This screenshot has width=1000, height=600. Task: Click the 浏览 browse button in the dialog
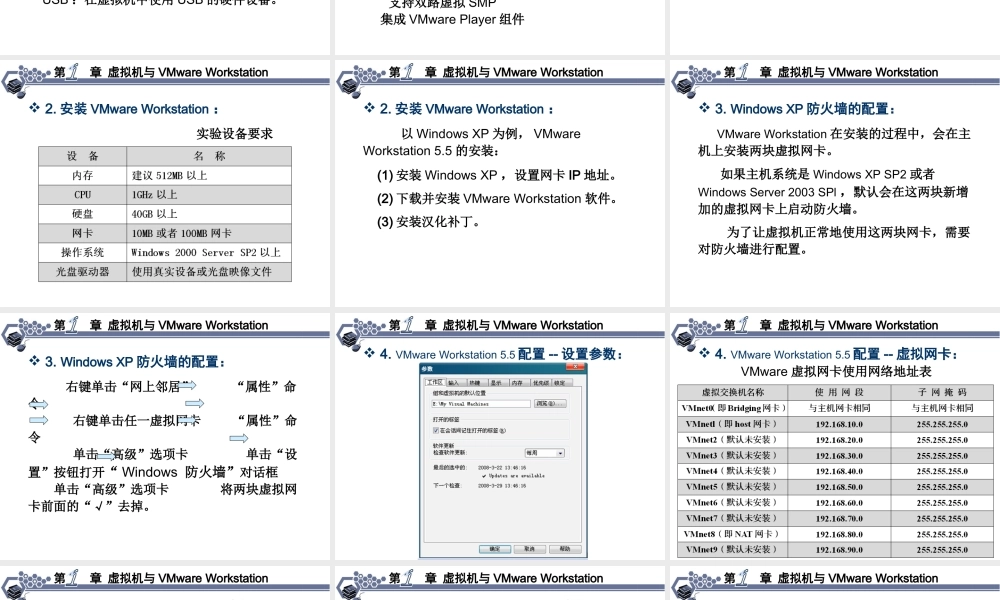(x=550, y=404)
